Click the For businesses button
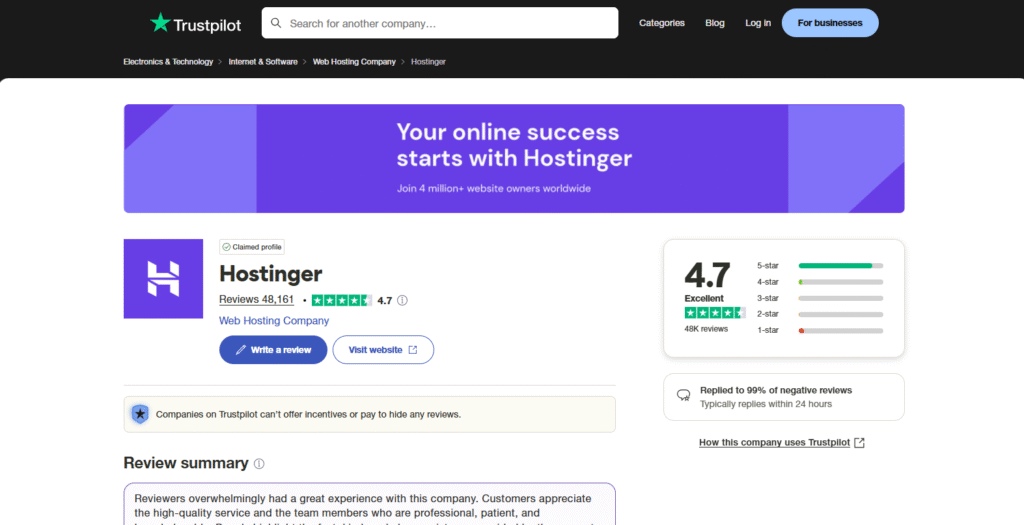Viewport: 1024px width, 525px height. [x=830, y=23]
